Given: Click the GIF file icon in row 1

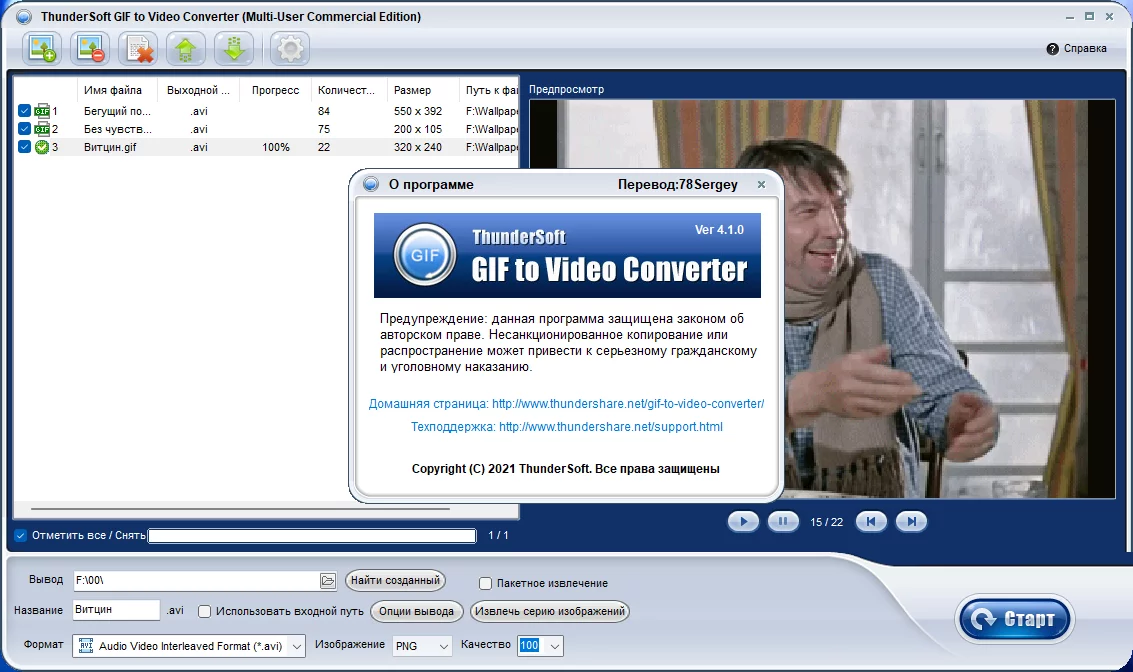Looking at the screenshot, I should click(x=42, y=111).
